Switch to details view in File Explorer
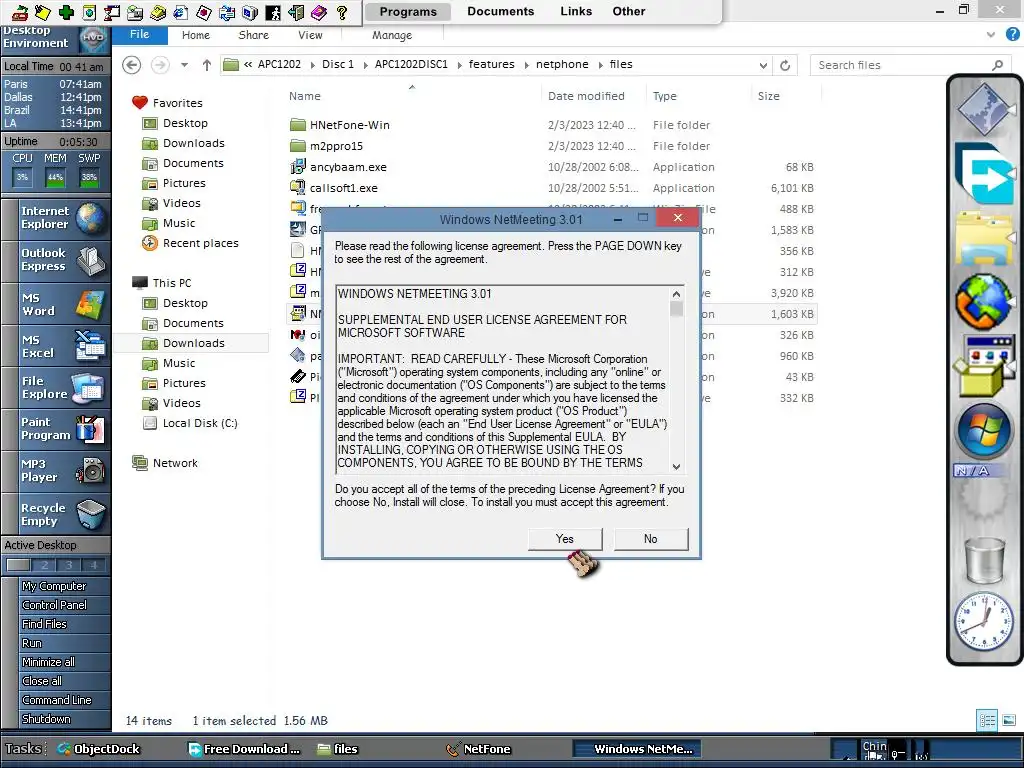1024x768 pixels. (x=987, y=720)
